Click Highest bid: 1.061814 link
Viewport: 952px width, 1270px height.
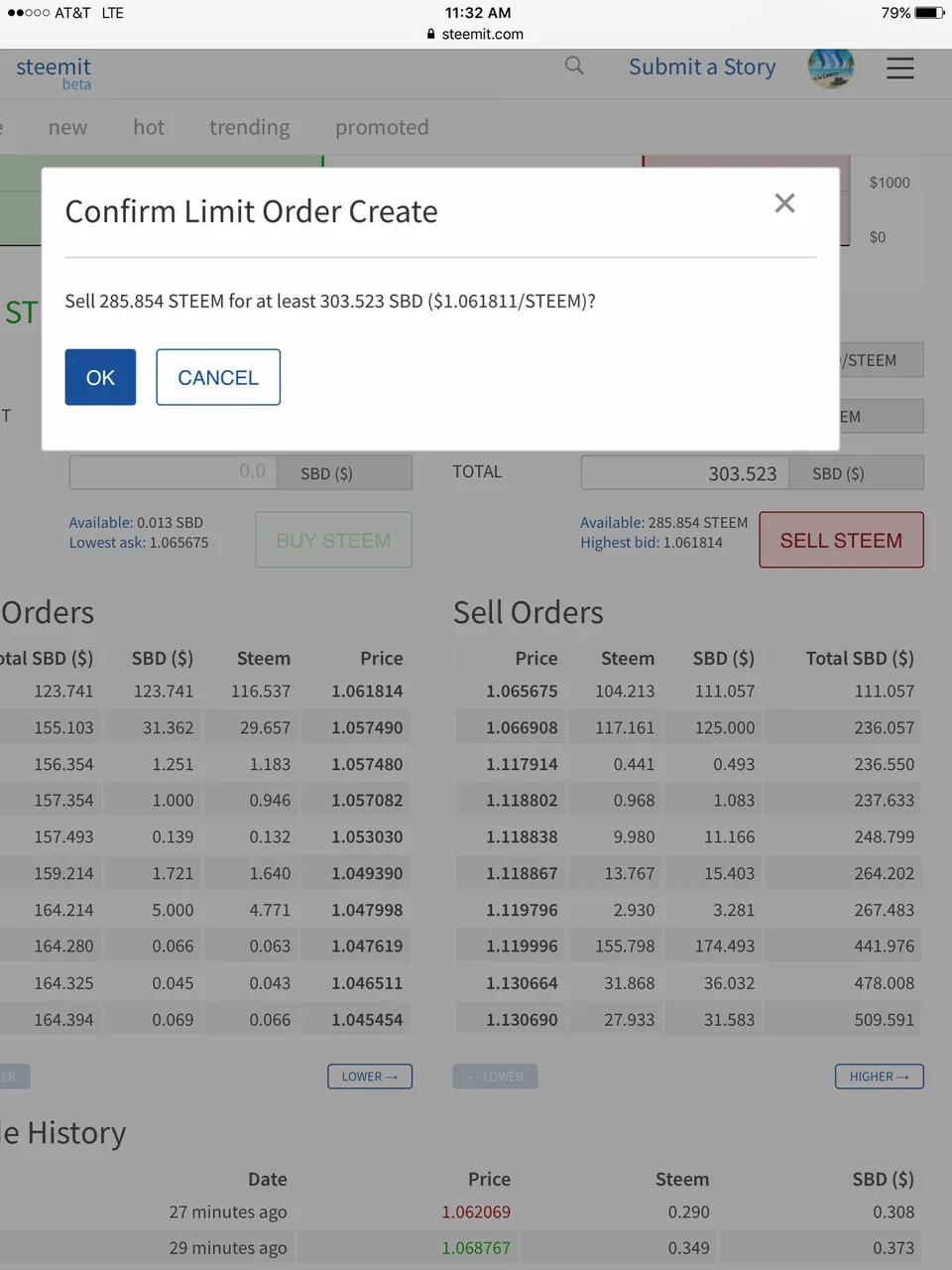point(652,543)
